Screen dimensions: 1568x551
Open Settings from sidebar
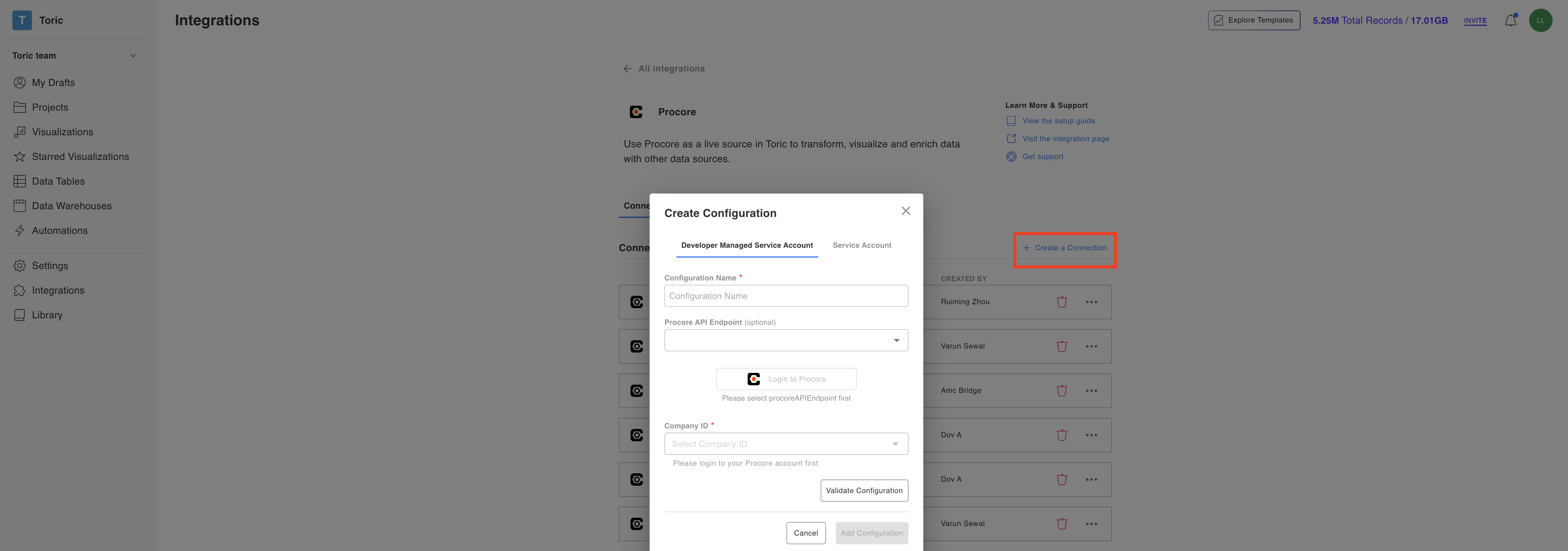pyautogui.click(x=50, y=265)
